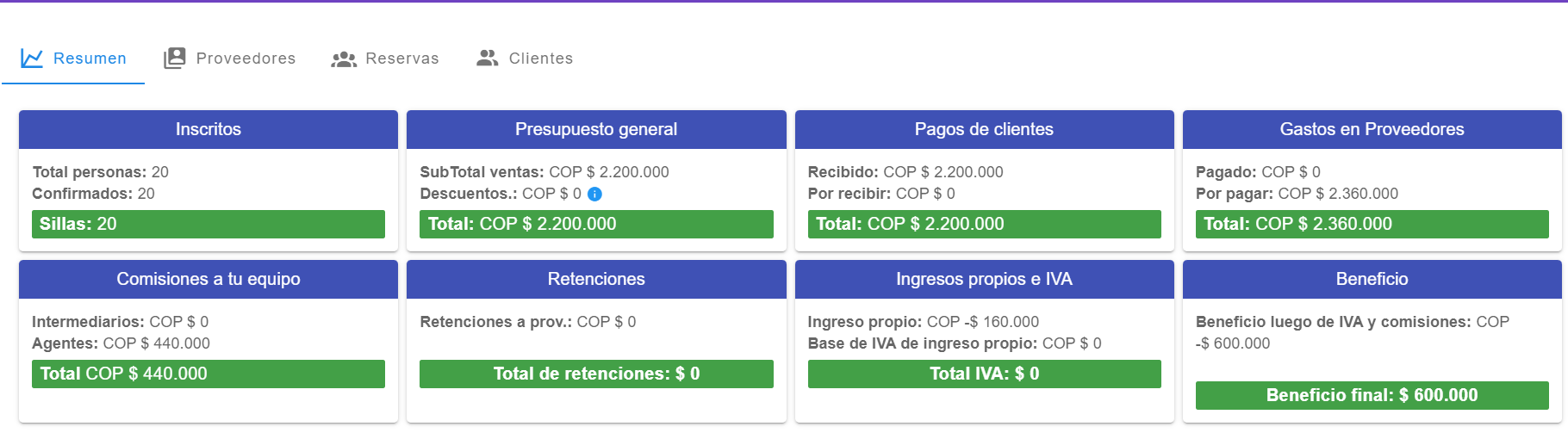Click the info icon next to Descuentos
The width and height of the screenshot is (1568, 439).
pos(594,195)
